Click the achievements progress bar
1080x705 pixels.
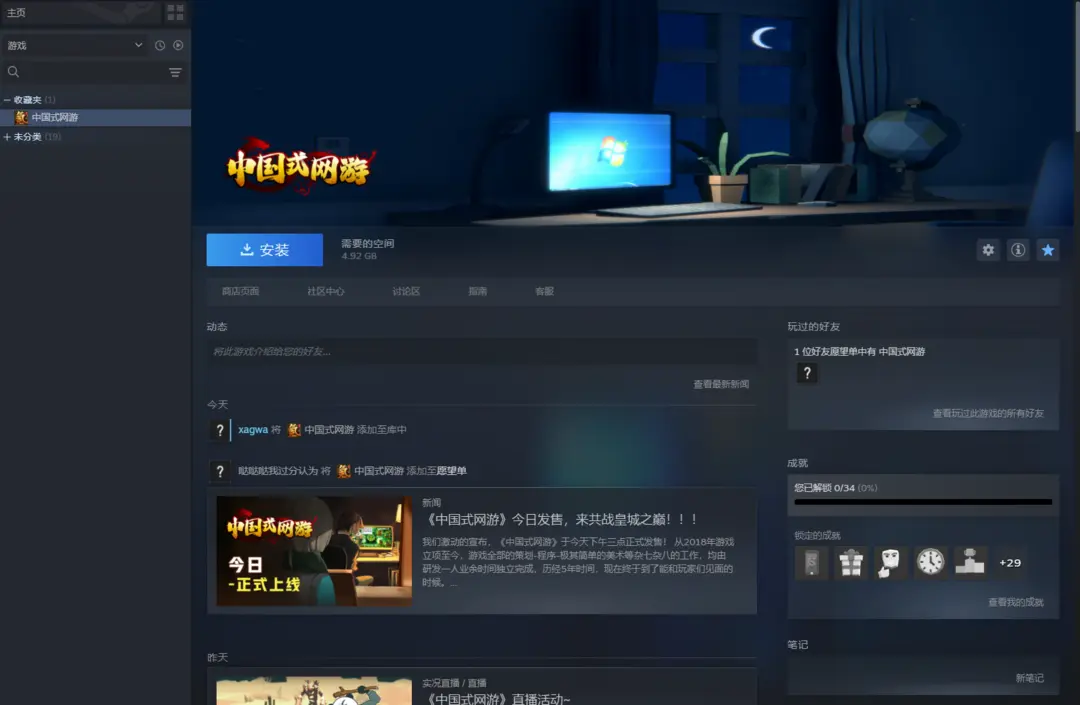[x=923, y=502]
